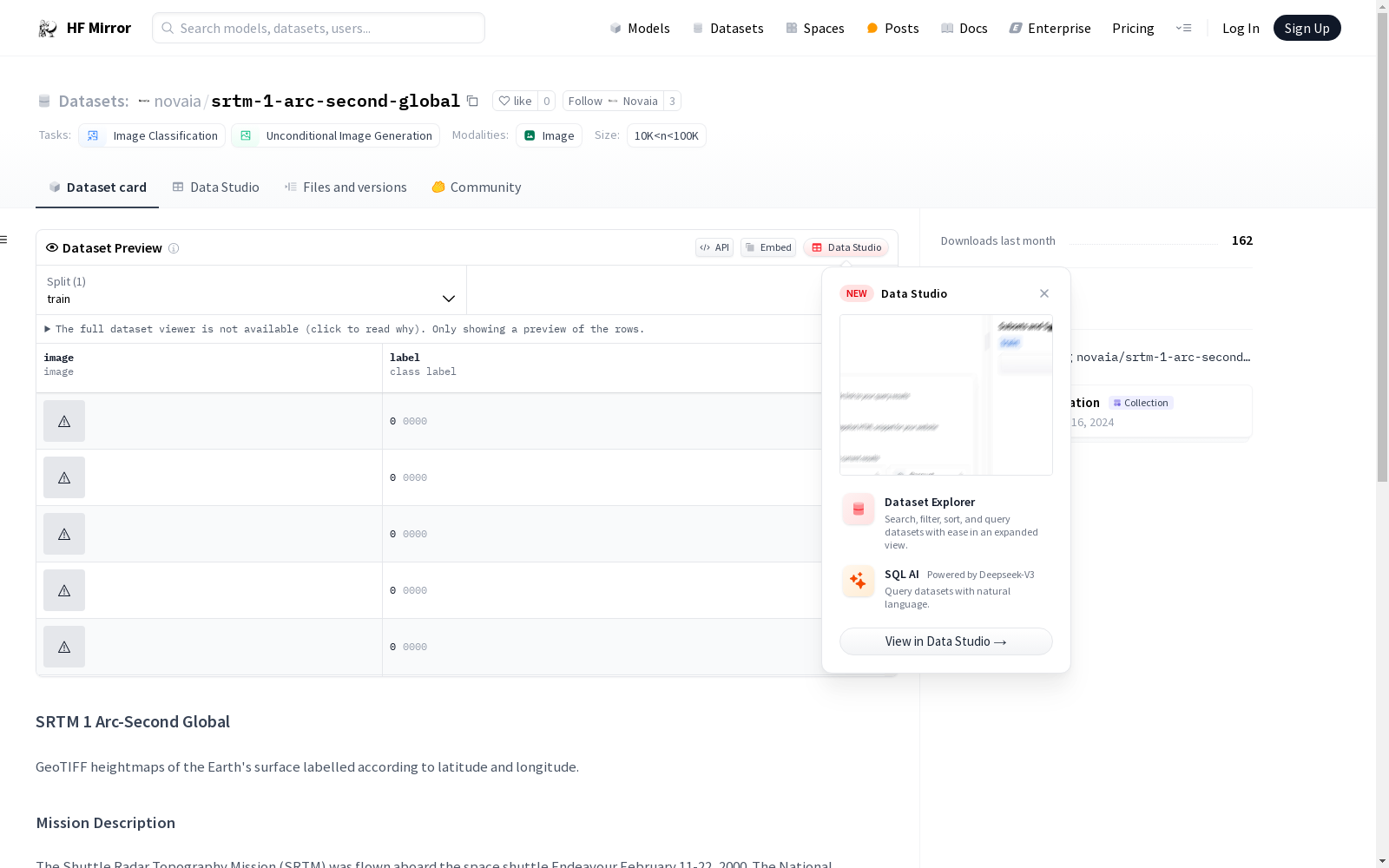
Task: Click the Dataset Preview info icon
Action: click(174, 248)
